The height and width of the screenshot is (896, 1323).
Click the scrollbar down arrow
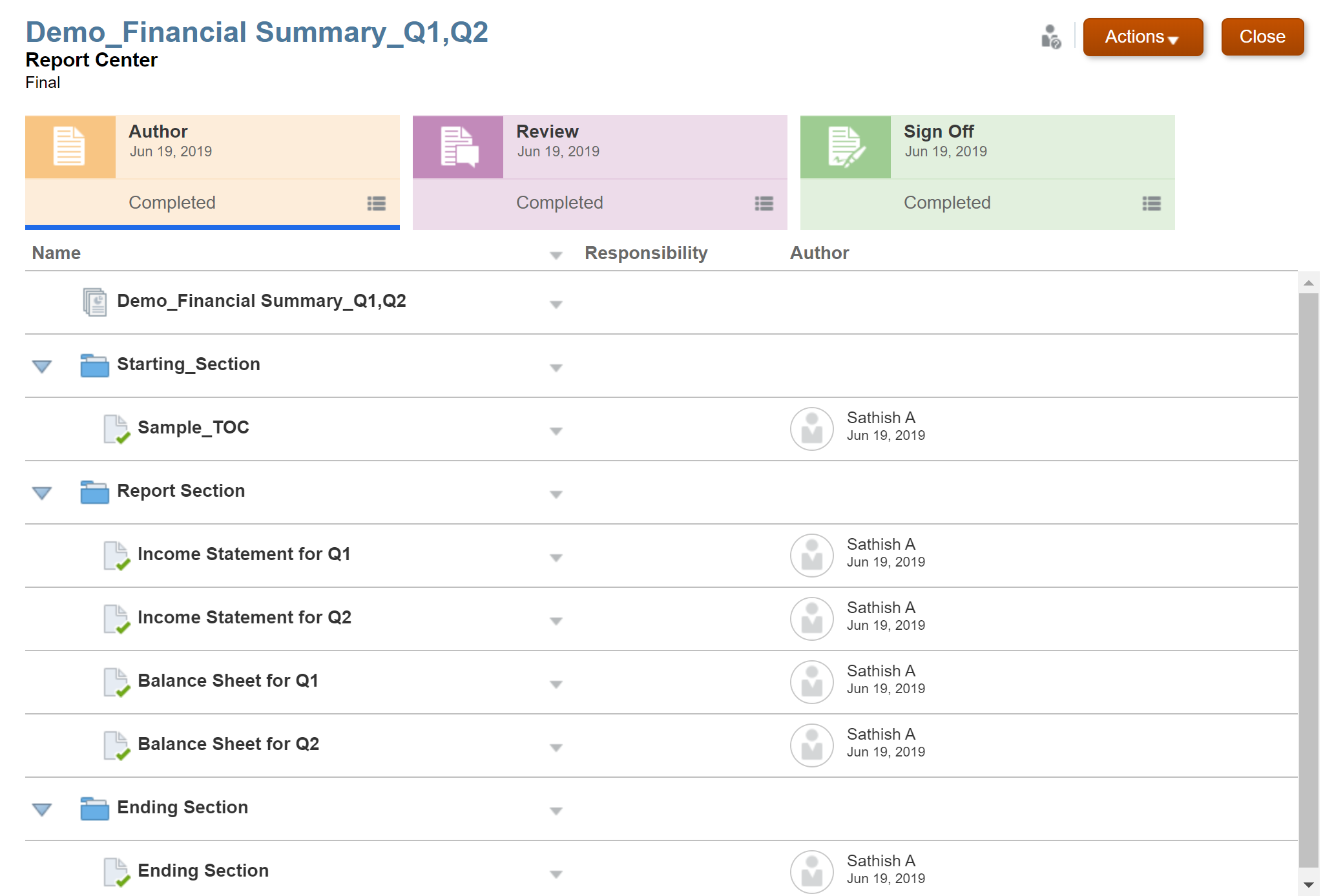pyautogui.click(x=1309, y=885)
